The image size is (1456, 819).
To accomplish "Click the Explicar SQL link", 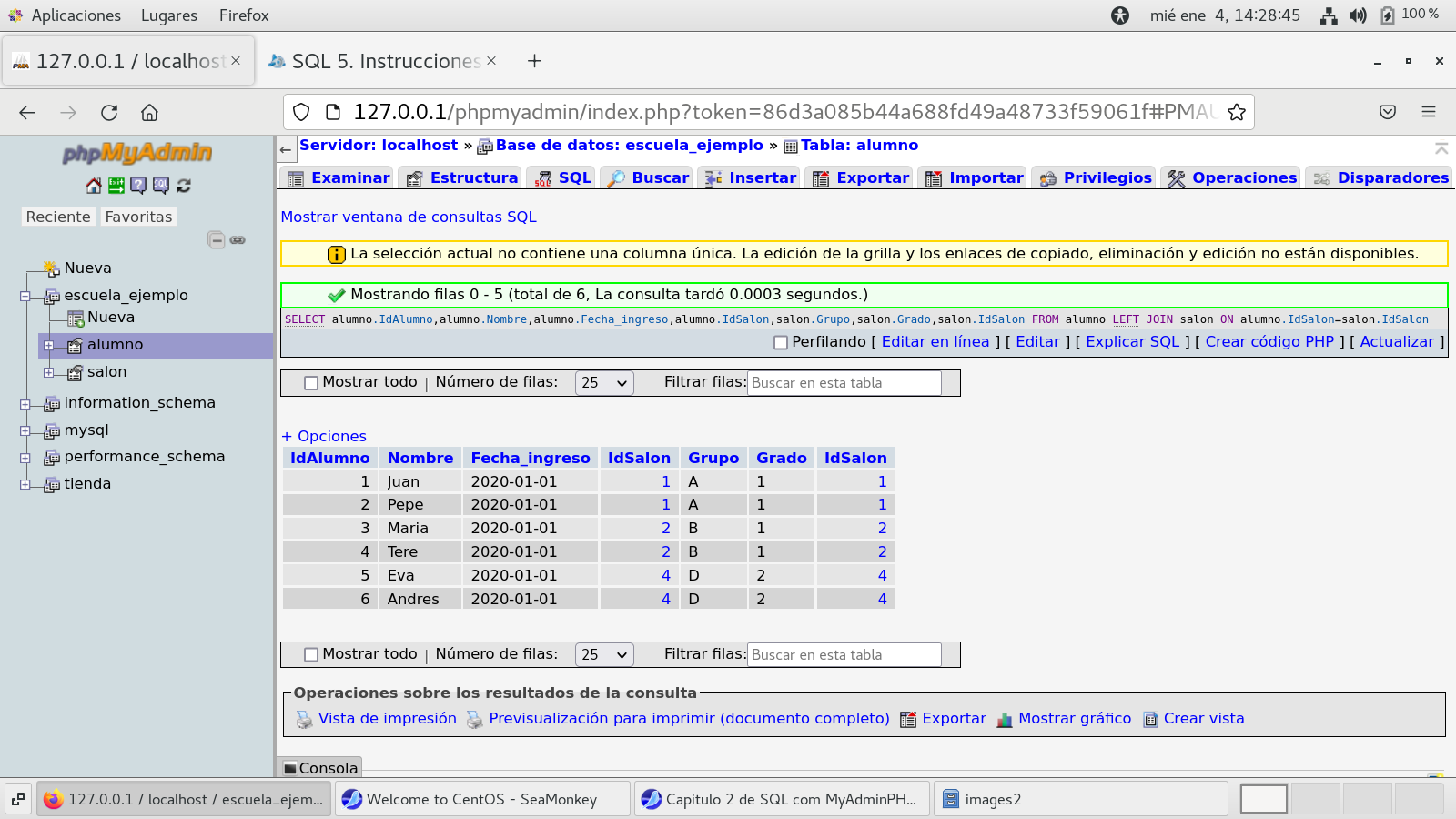I will coord(1132,342).
